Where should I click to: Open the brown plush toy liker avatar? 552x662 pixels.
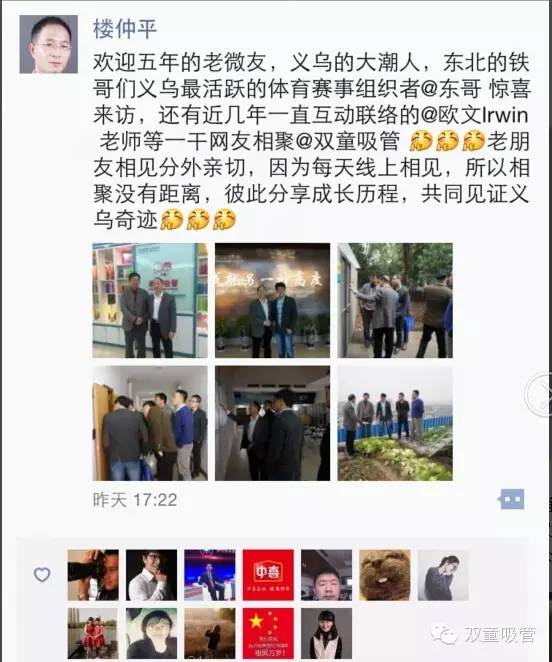(x=385, y=575)
